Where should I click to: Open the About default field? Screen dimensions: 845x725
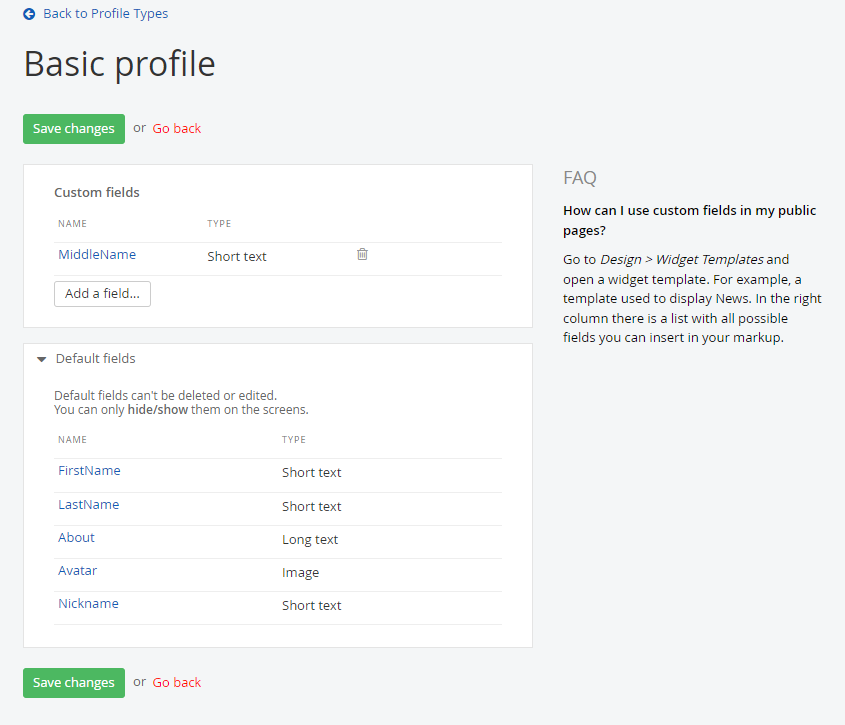77,538
